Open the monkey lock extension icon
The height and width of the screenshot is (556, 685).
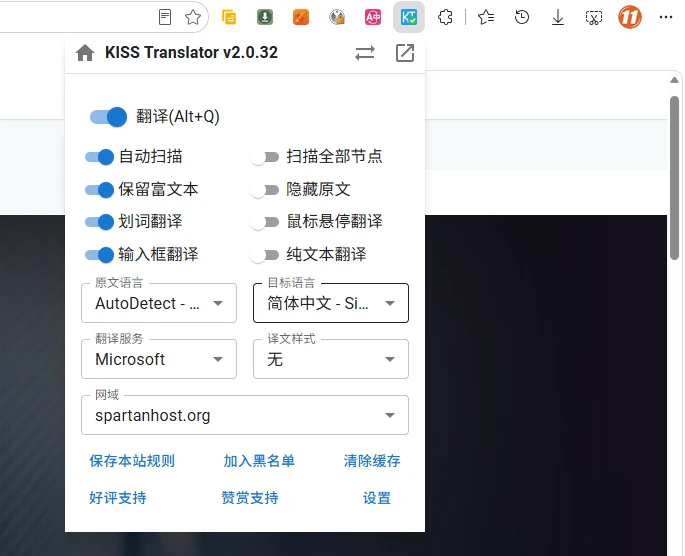point(337,17)
